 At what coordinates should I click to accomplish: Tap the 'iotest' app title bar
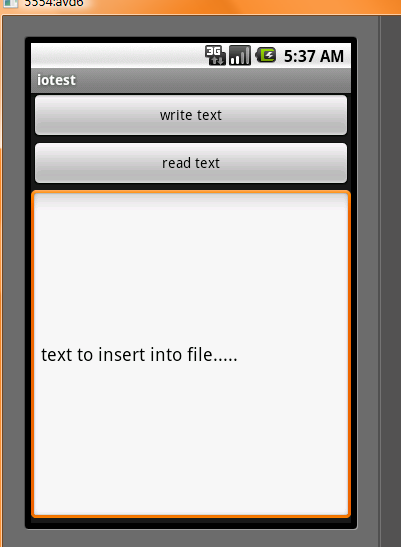click(x=191, y=80)
